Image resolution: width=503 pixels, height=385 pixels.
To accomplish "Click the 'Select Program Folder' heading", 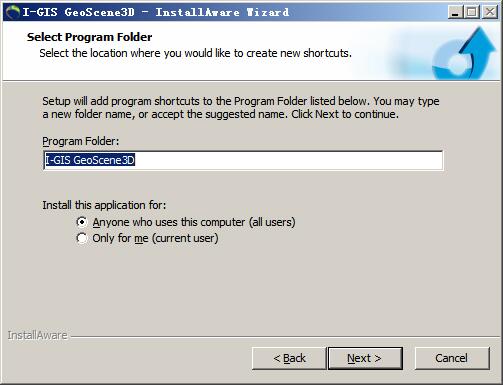I will tap(90, 37).
